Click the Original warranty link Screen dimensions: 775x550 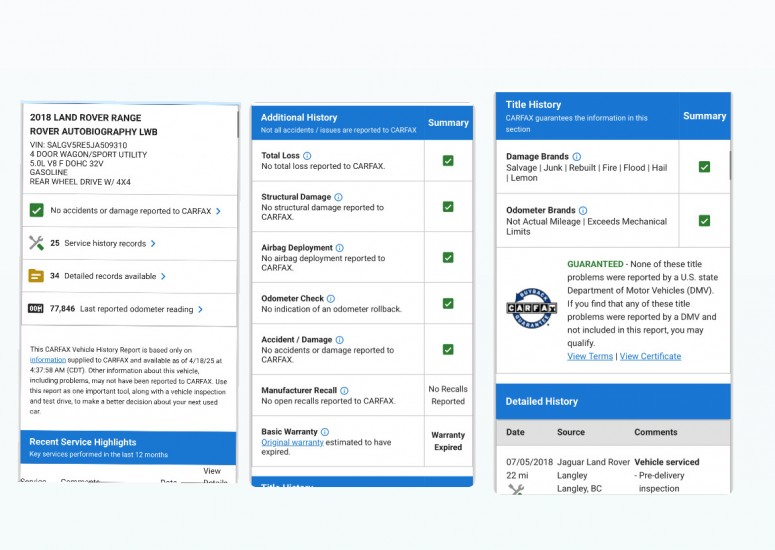[x=290, y=442]
